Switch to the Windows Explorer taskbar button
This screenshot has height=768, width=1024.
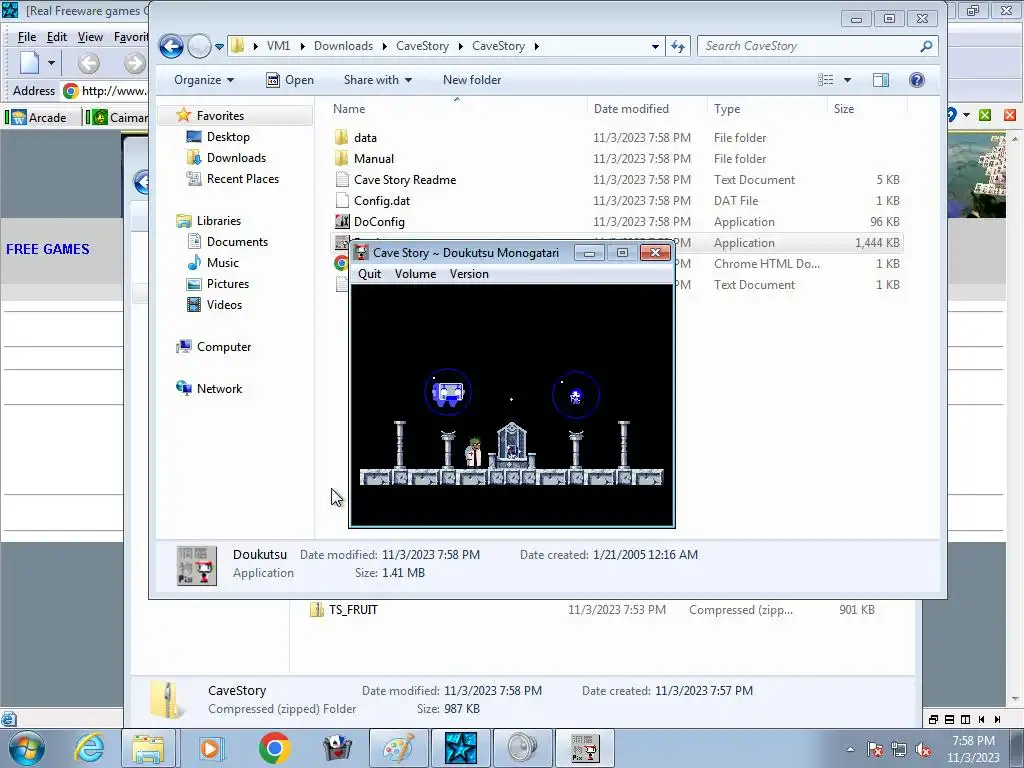[x=148, y=748]
